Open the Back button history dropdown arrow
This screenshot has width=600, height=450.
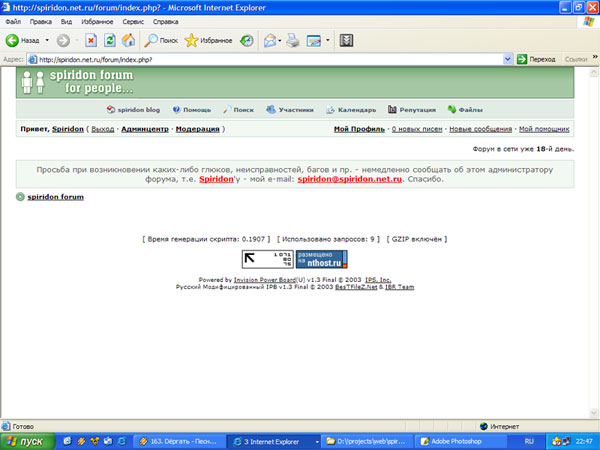coord(47,40)
